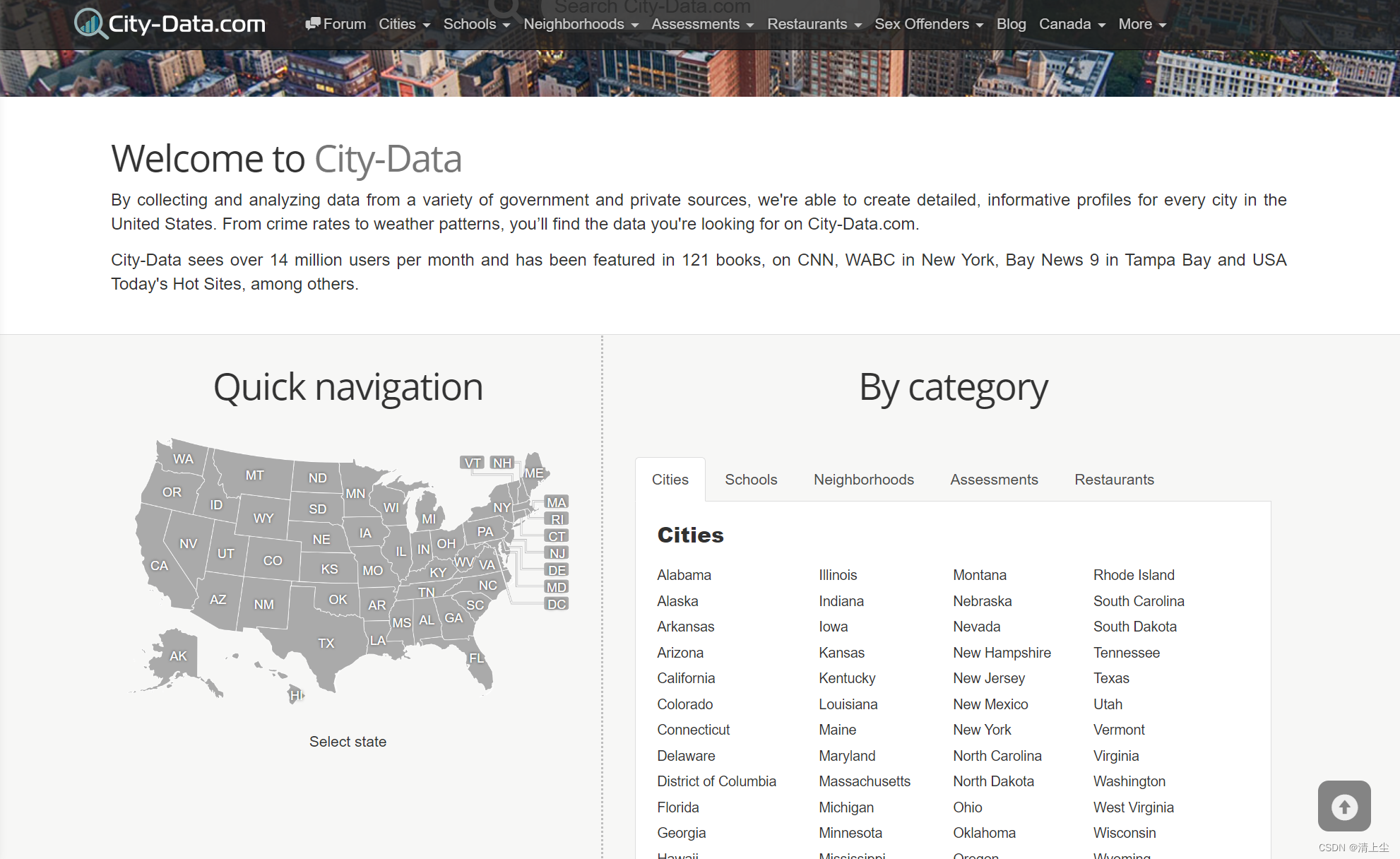
Task: Open the North Carolina link
Action: coord(997,756)
